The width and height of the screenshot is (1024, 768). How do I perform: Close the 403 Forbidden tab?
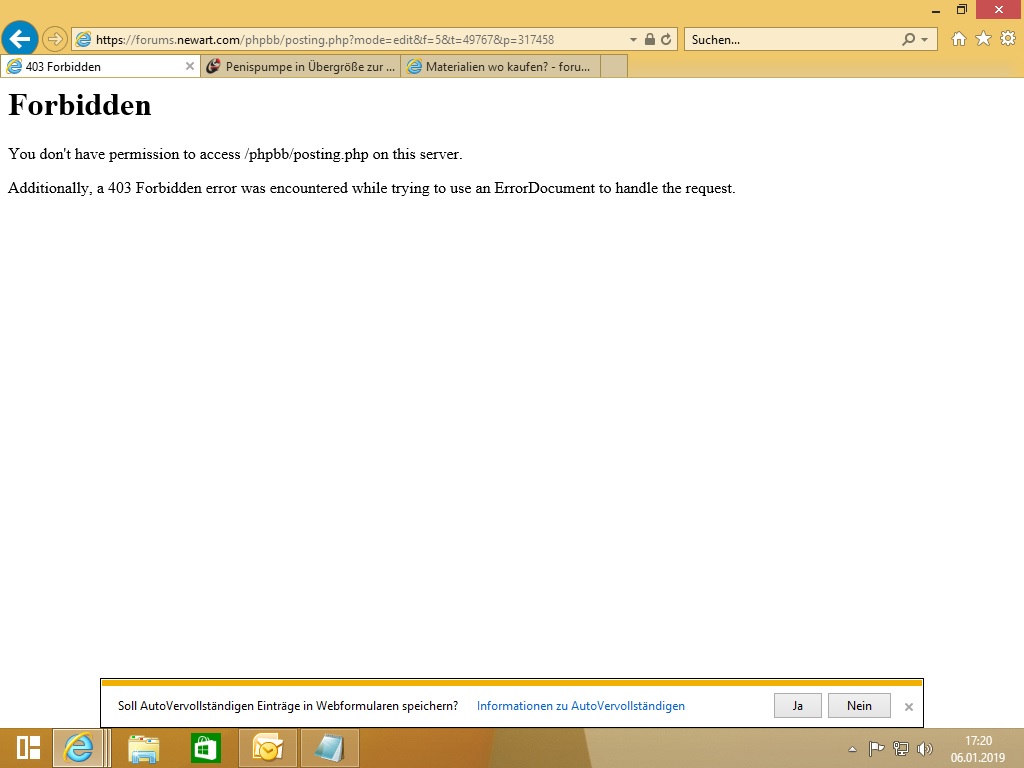pyautogui.click(x=190, y=67)
